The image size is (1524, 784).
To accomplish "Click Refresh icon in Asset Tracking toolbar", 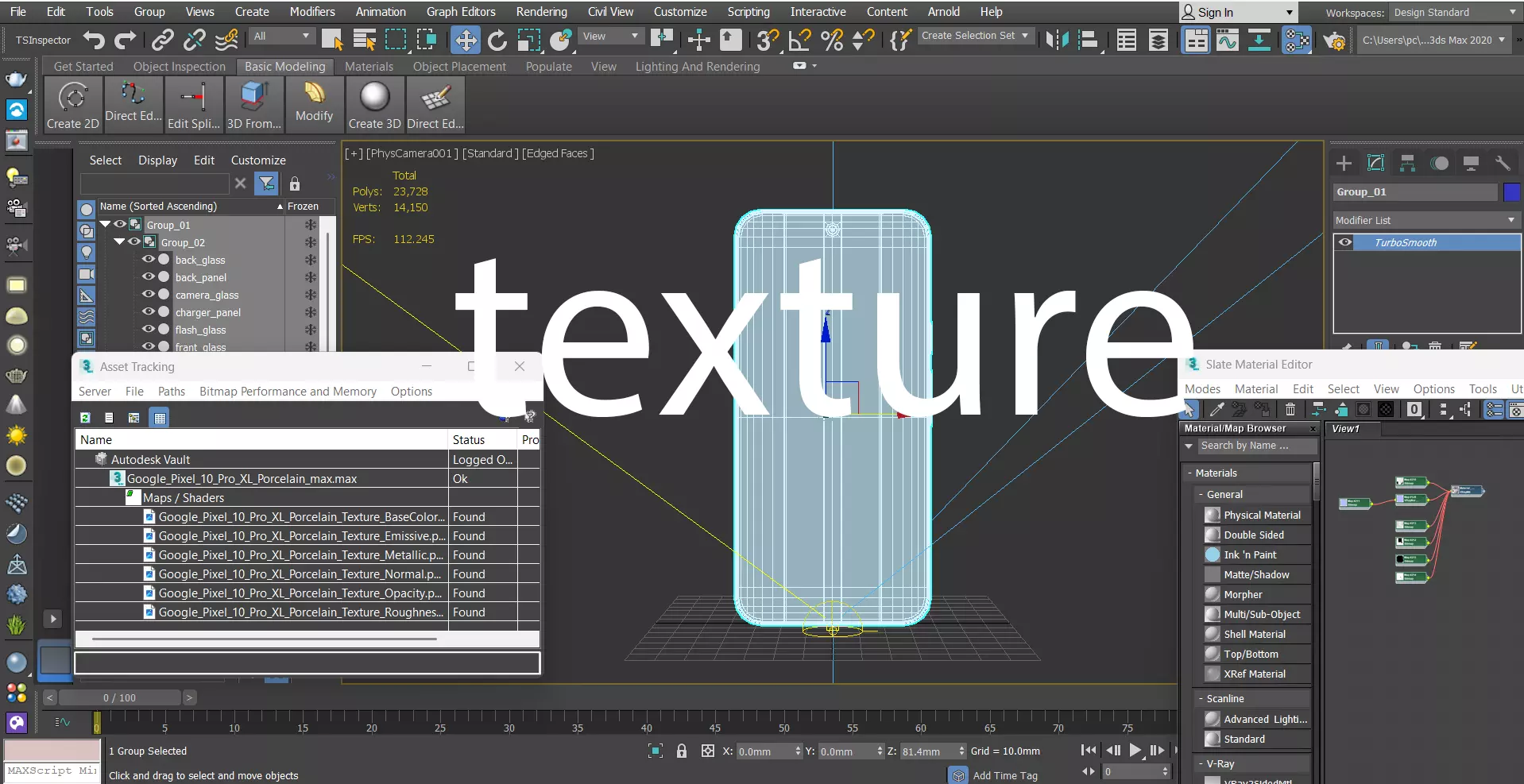I will pyautogui.click(x=85, y=418).
